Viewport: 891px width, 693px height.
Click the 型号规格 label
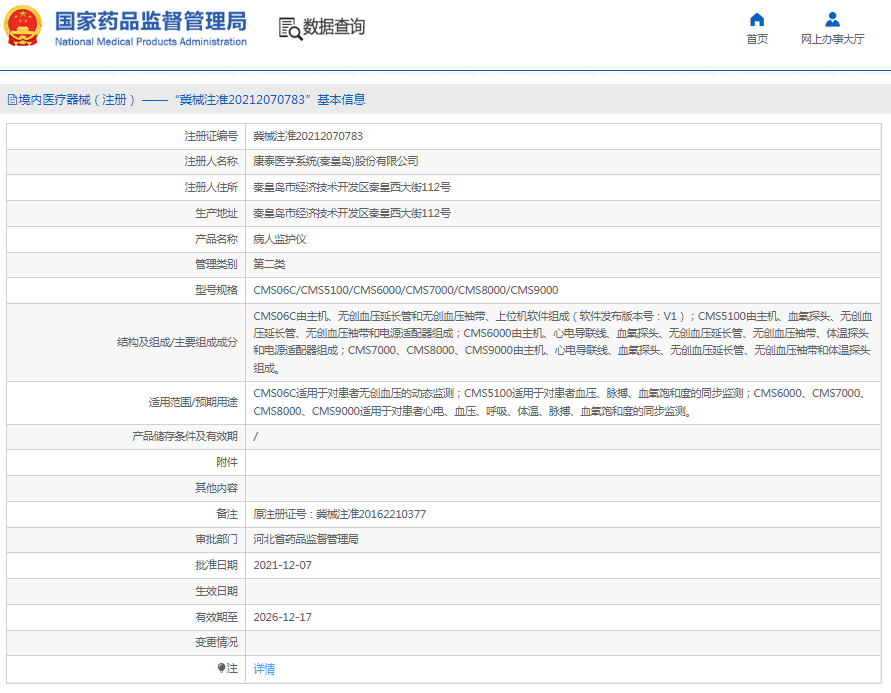(x=216, y=290)
